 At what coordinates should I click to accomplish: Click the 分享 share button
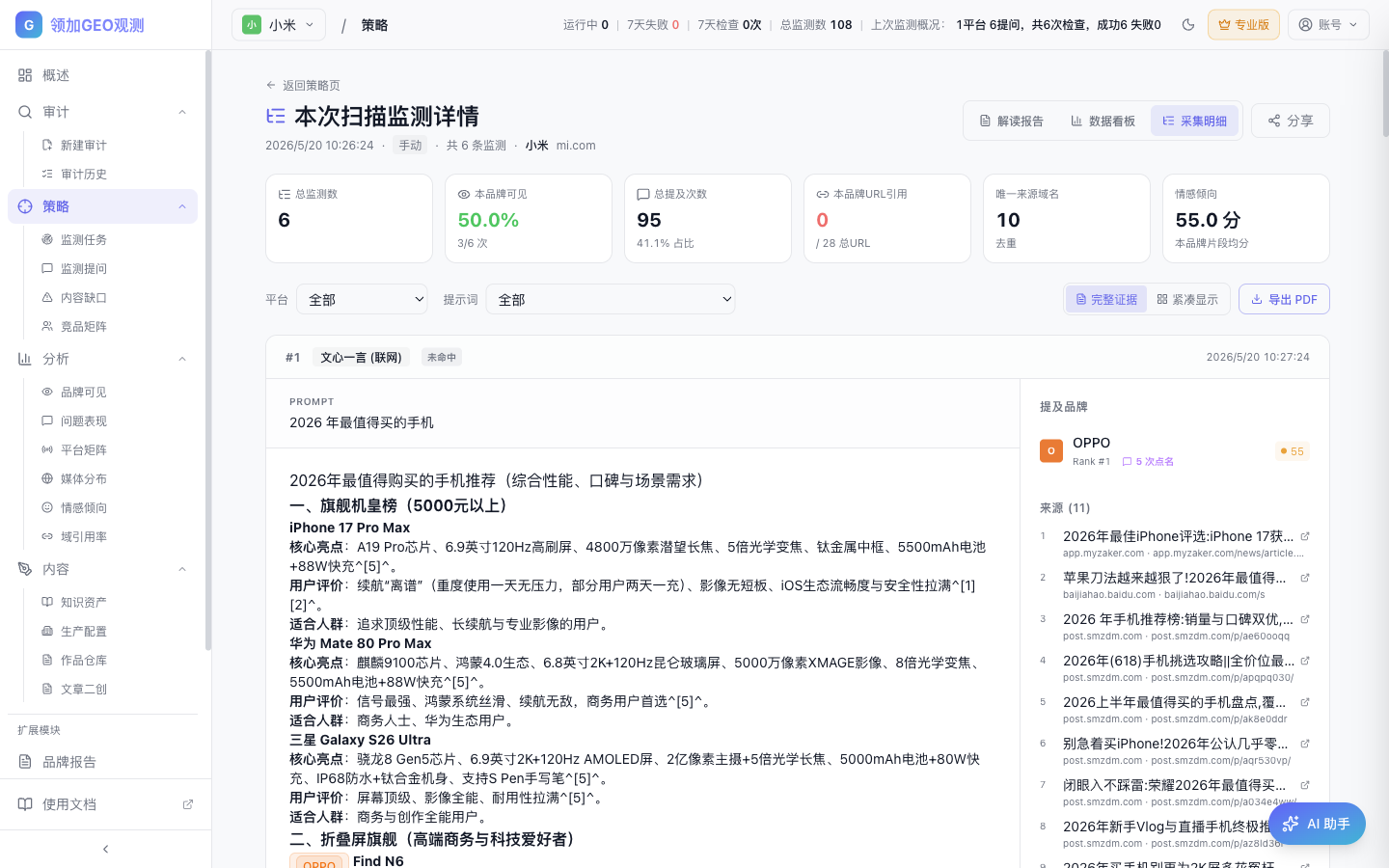click(x=1291, y=121)
